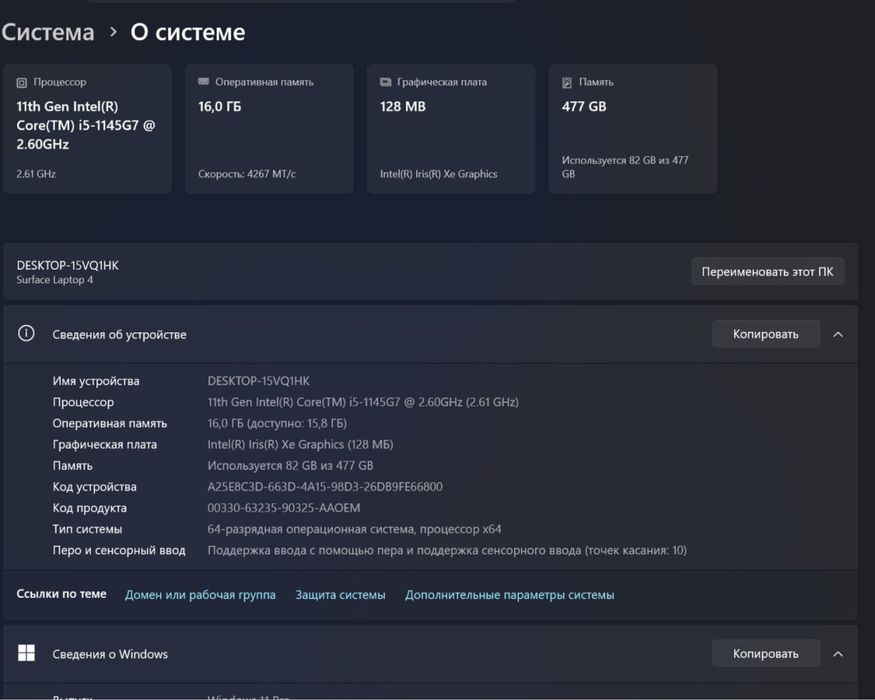
Task: Click the Windows logo beside Сведения о Windows
Action: click(x=26, y=653)
